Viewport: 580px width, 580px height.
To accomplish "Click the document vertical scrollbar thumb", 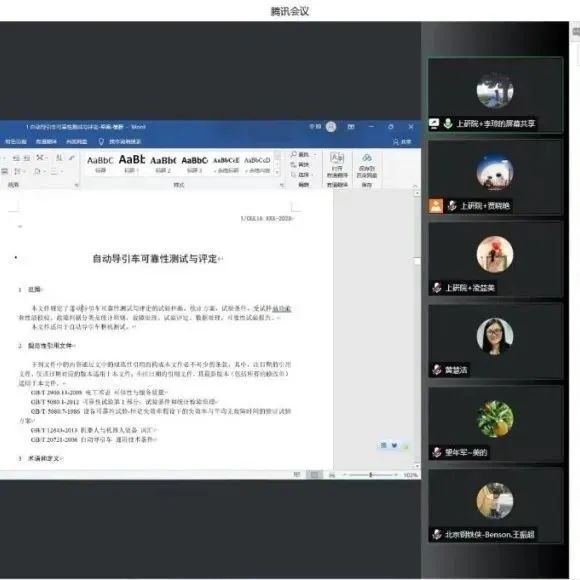I will (x=417, y=261).
